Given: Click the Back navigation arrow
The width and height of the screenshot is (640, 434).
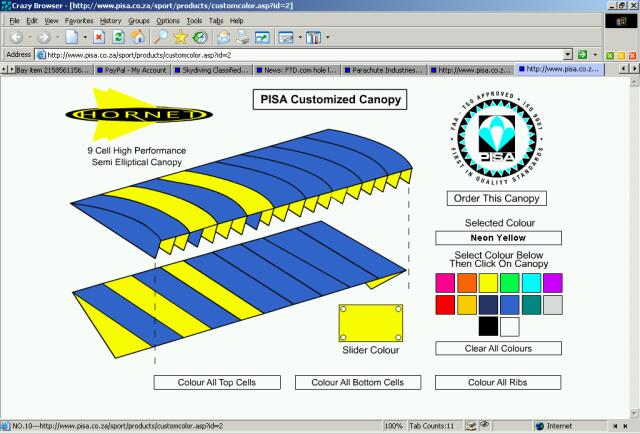Looking at the screenshot, I should [16, 38].
